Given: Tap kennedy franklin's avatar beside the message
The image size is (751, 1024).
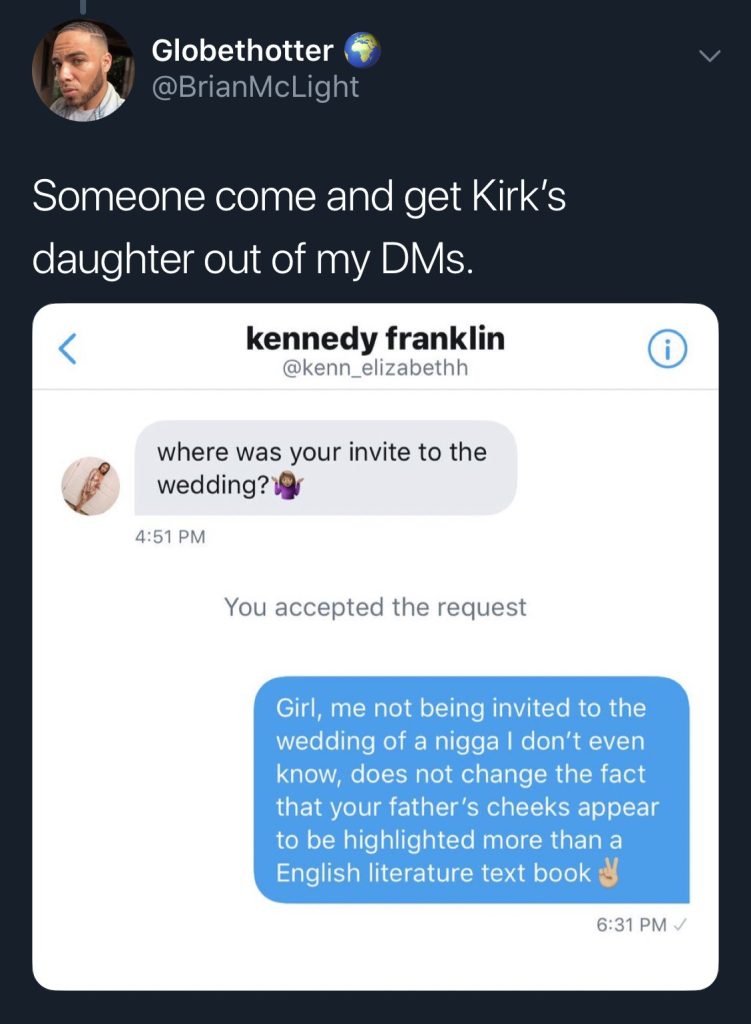Looking at the screenshot, I should point(91,486).
